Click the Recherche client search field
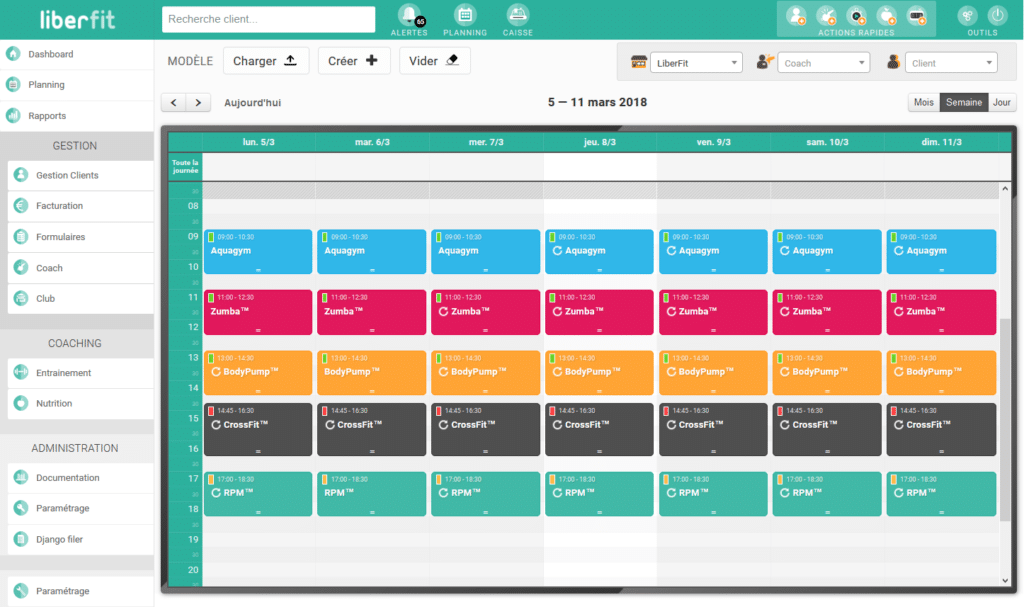 pos(267,19)
